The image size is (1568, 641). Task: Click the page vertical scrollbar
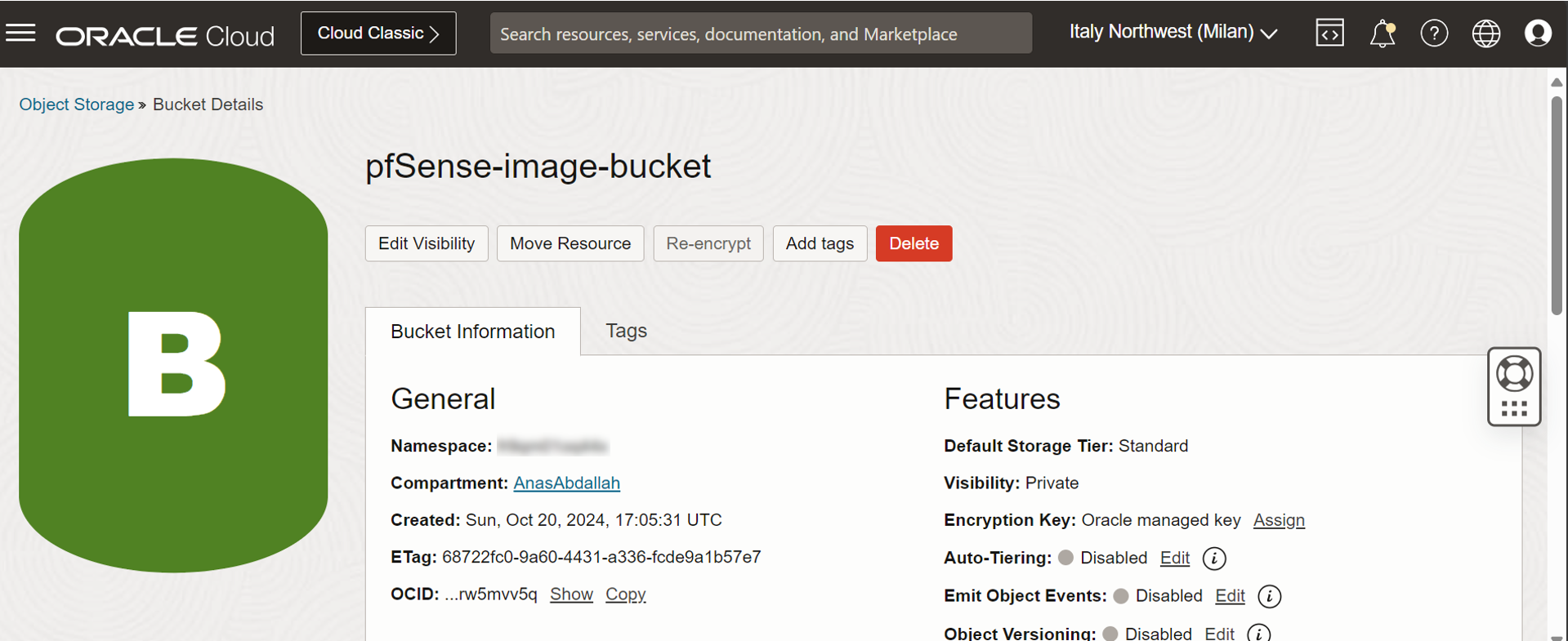pos(1557,205)
